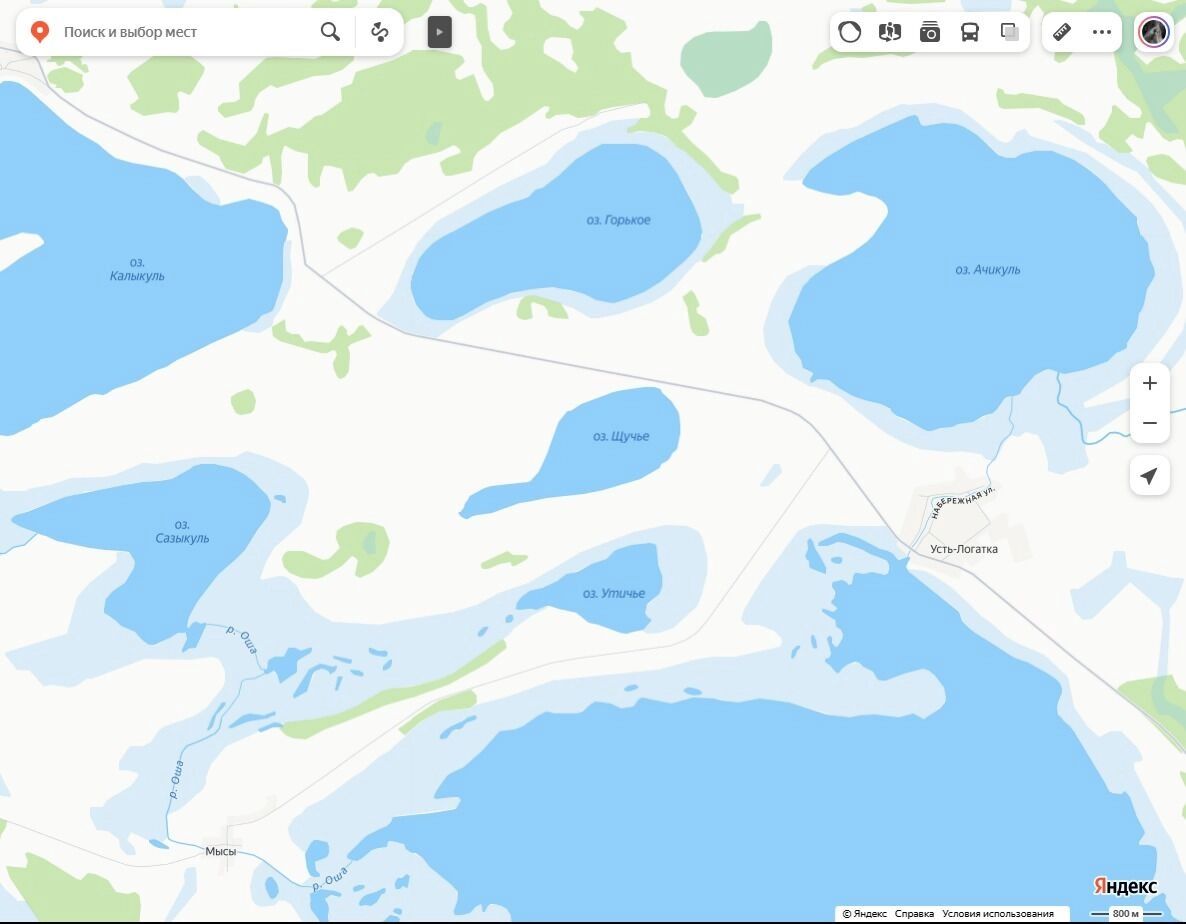This screenshot has width=1186, height=924.
Task: Open the user profile avatar
Action: pyautogui.click(x=1154, y=32)
